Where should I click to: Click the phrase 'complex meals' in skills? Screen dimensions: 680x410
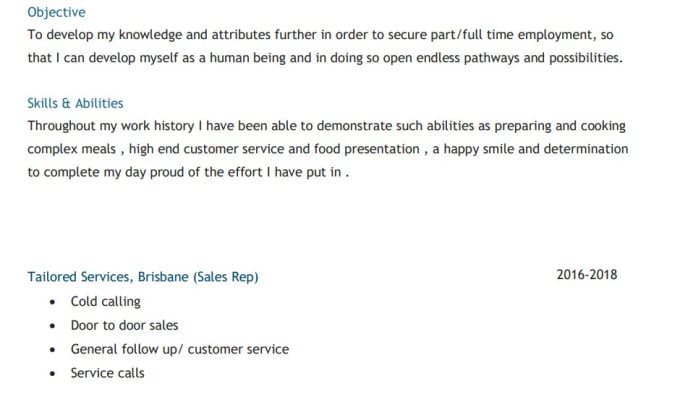click(72, 149)
